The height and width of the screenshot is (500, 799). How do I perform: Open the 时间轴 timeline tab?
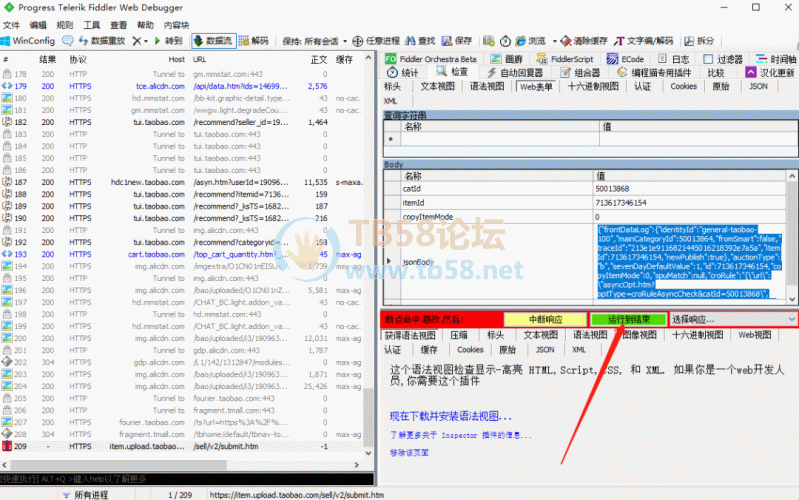pyautogui.click(x=776, y=59)
